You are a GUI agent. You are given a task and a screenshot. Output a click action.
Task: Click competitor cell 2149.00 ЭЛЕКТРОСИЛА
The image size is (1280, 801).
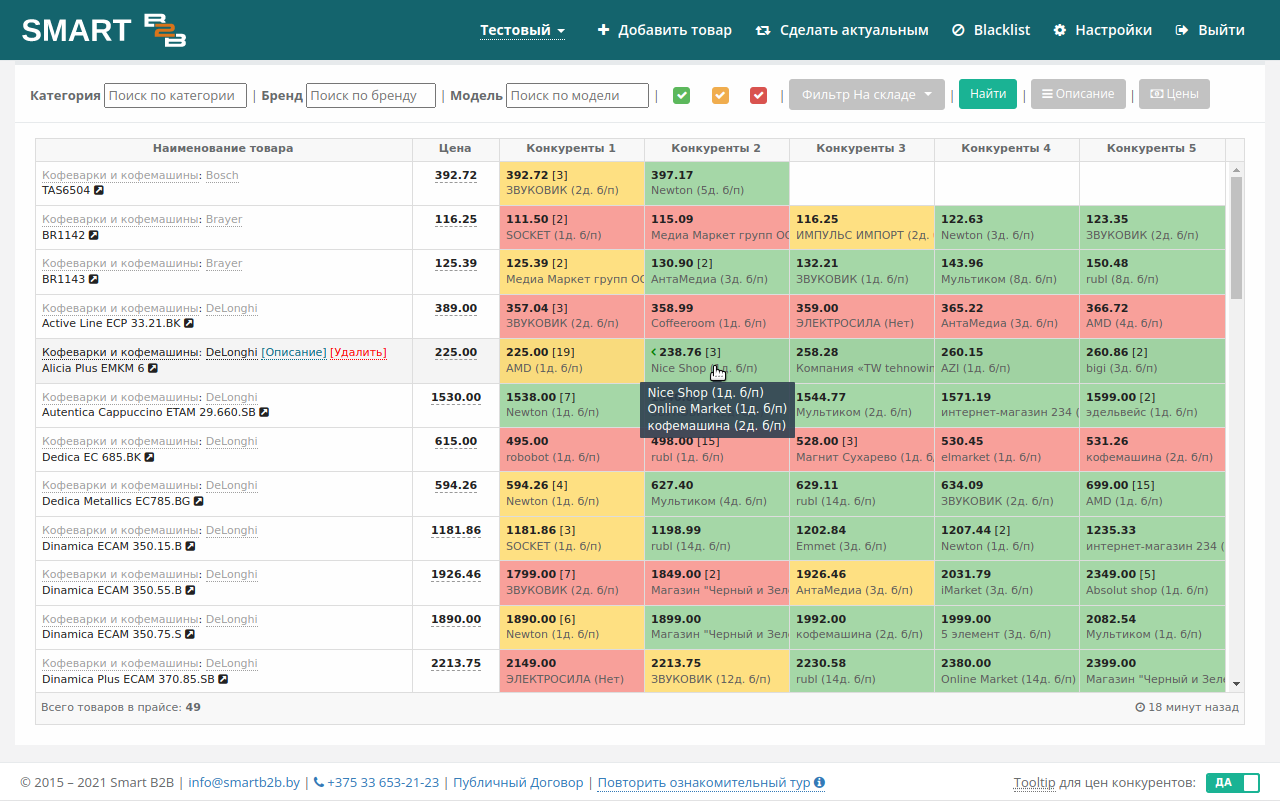tap(572, 671)
